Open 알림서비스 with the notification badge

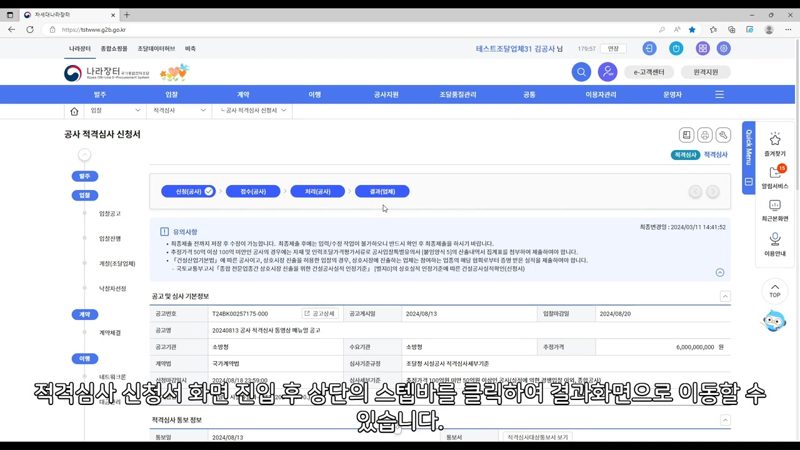(775, 177)
